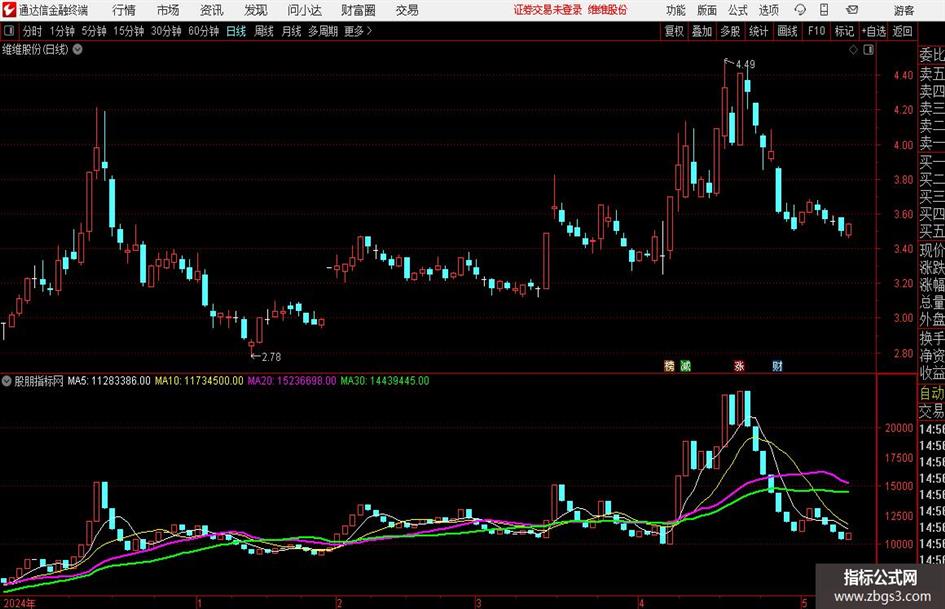Add stock via +自选 button
This screenshot has height=609, width=945.
click(874, 31)
